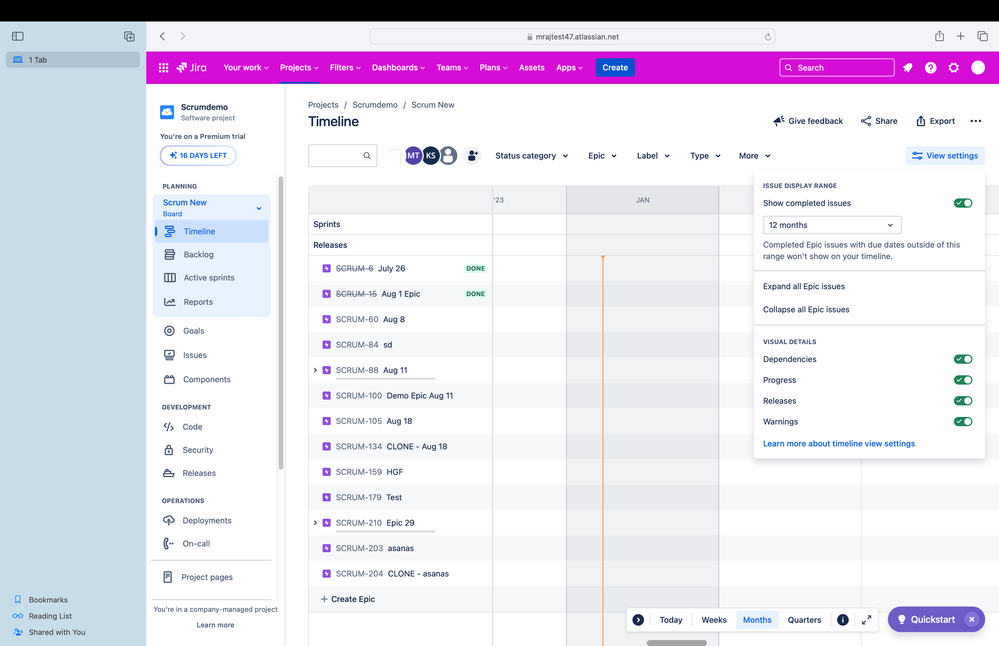The height and width of the screenshot is (646, 999).
Task: Go back in Safari browser
Action: [162, 36]
